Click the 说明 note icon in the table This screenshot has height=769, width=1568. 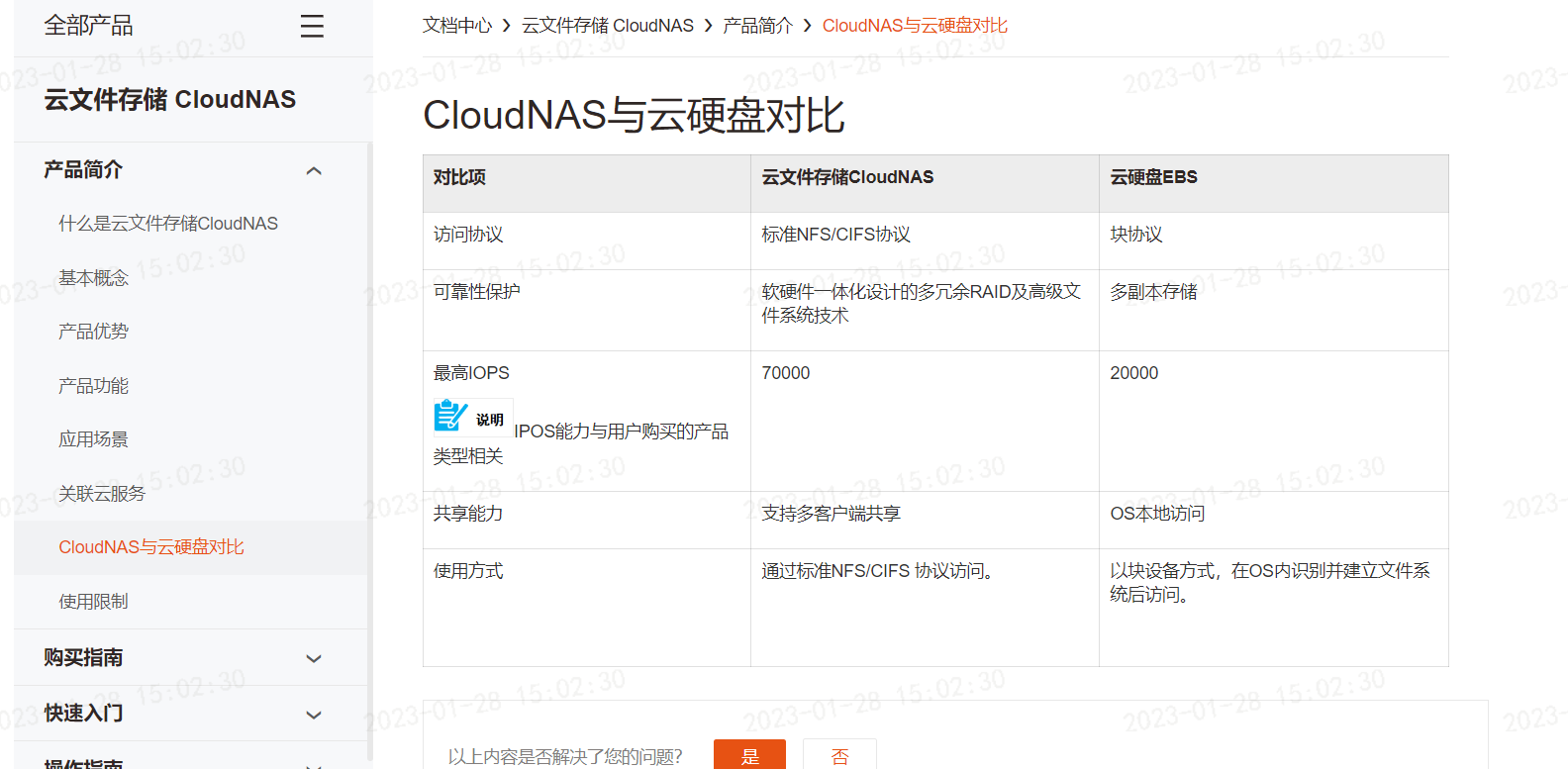473,418
